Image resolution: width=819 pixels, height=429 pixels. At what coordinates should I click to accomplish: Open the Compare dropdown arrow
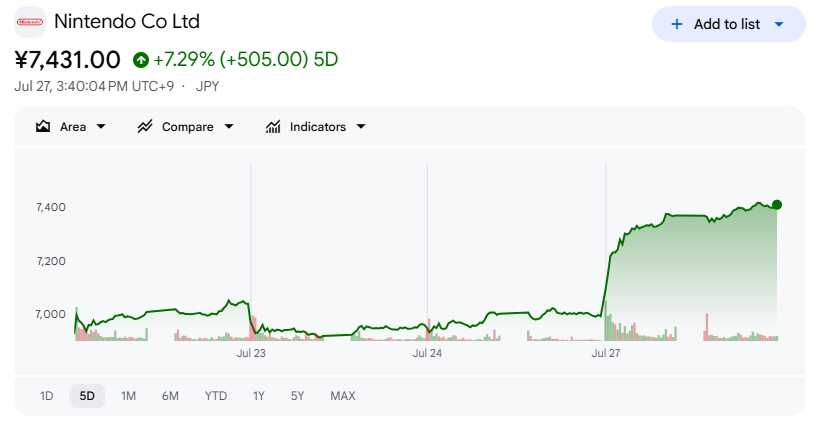click(x=229, y=126)
